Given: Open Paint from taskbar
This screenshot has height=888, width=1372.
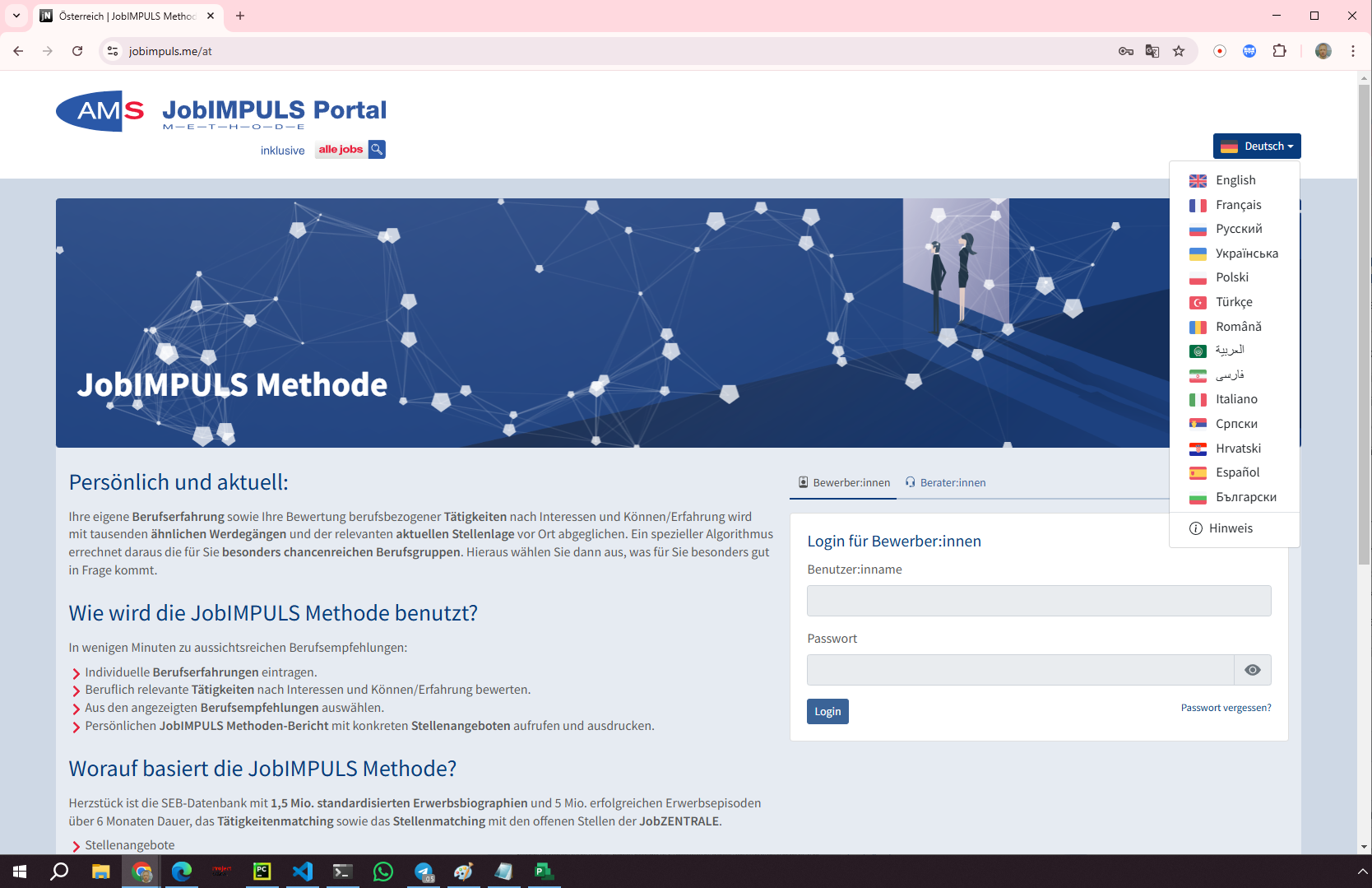Looking at the screenshot, I should coord(464,872).
